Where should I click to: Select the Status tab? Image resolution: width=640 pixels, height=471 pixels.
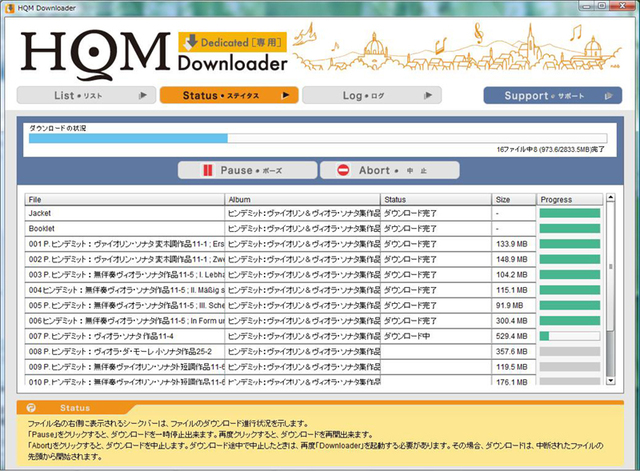[x=229, y=95]
